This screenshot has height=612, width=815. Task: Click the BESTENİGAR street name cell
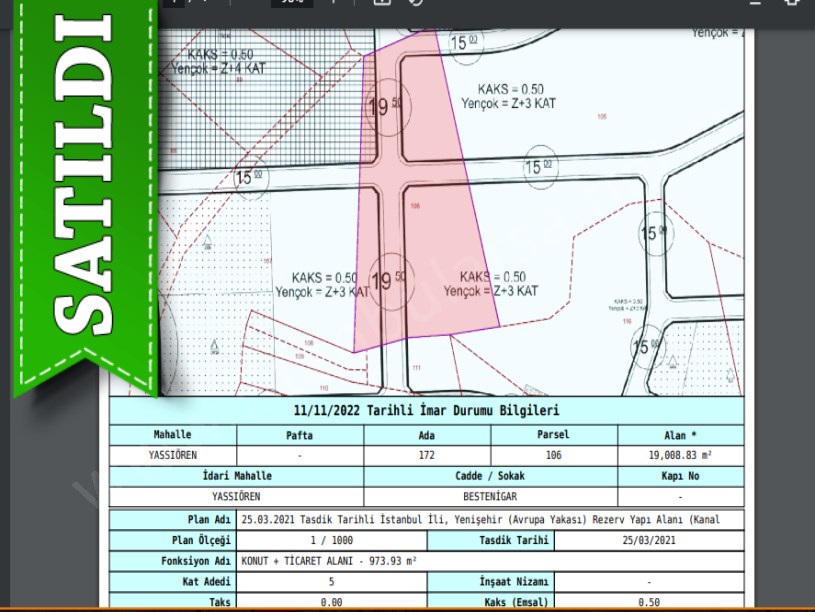[x=489, y=496]
